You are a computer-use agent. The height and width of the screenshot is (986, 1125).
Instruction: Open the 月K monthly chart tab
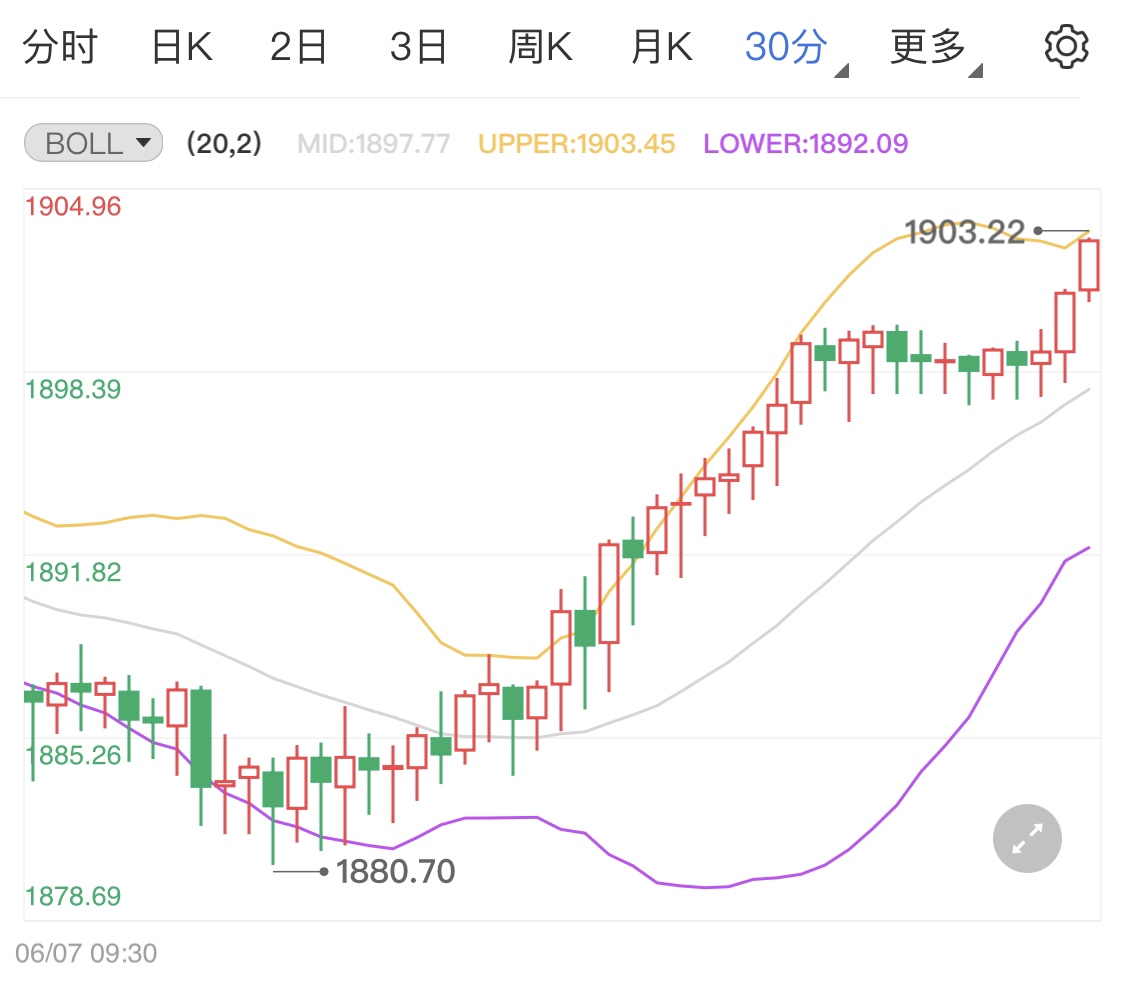(x=662, y=47)
